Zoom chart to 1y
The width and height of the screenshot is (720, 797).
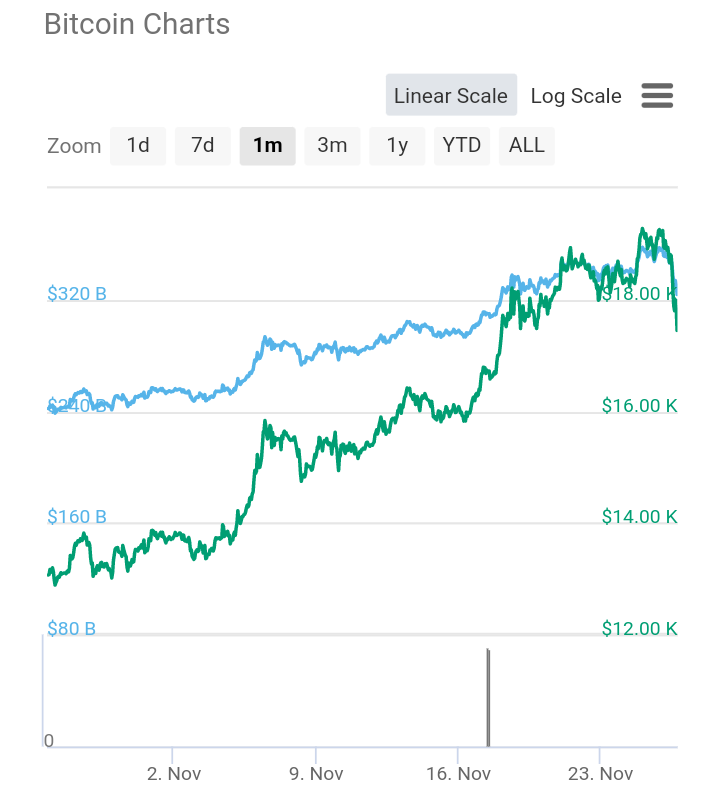point(397,146)
